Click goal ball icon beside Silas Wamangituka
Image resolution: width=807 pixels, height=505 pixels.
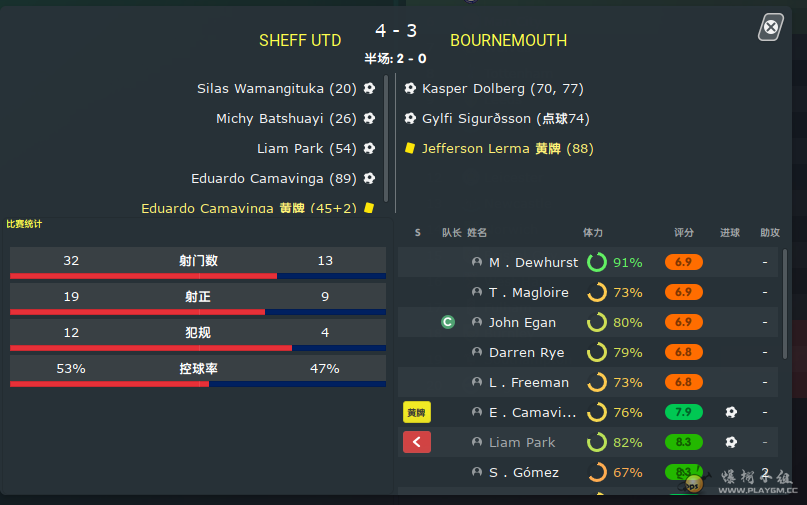[369, 88]
